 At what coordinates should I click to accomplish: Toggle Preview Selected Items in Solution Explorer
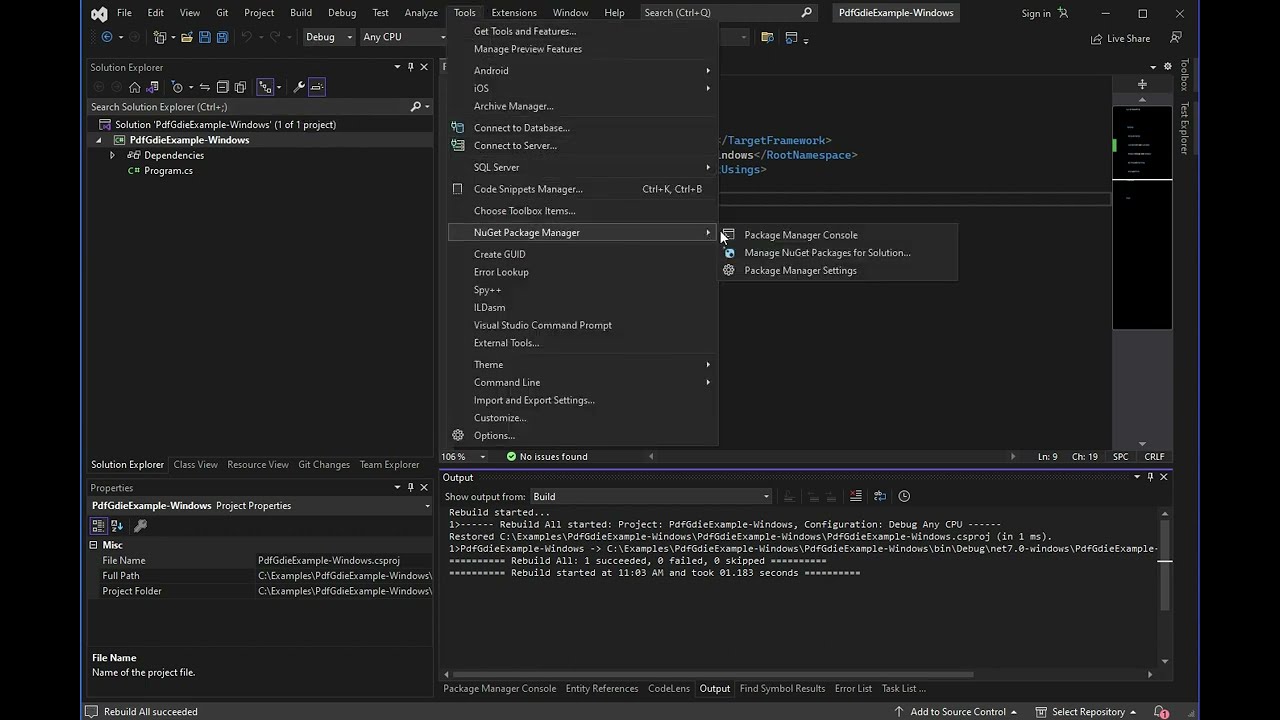pyautogui.click(x=317, y=87)
